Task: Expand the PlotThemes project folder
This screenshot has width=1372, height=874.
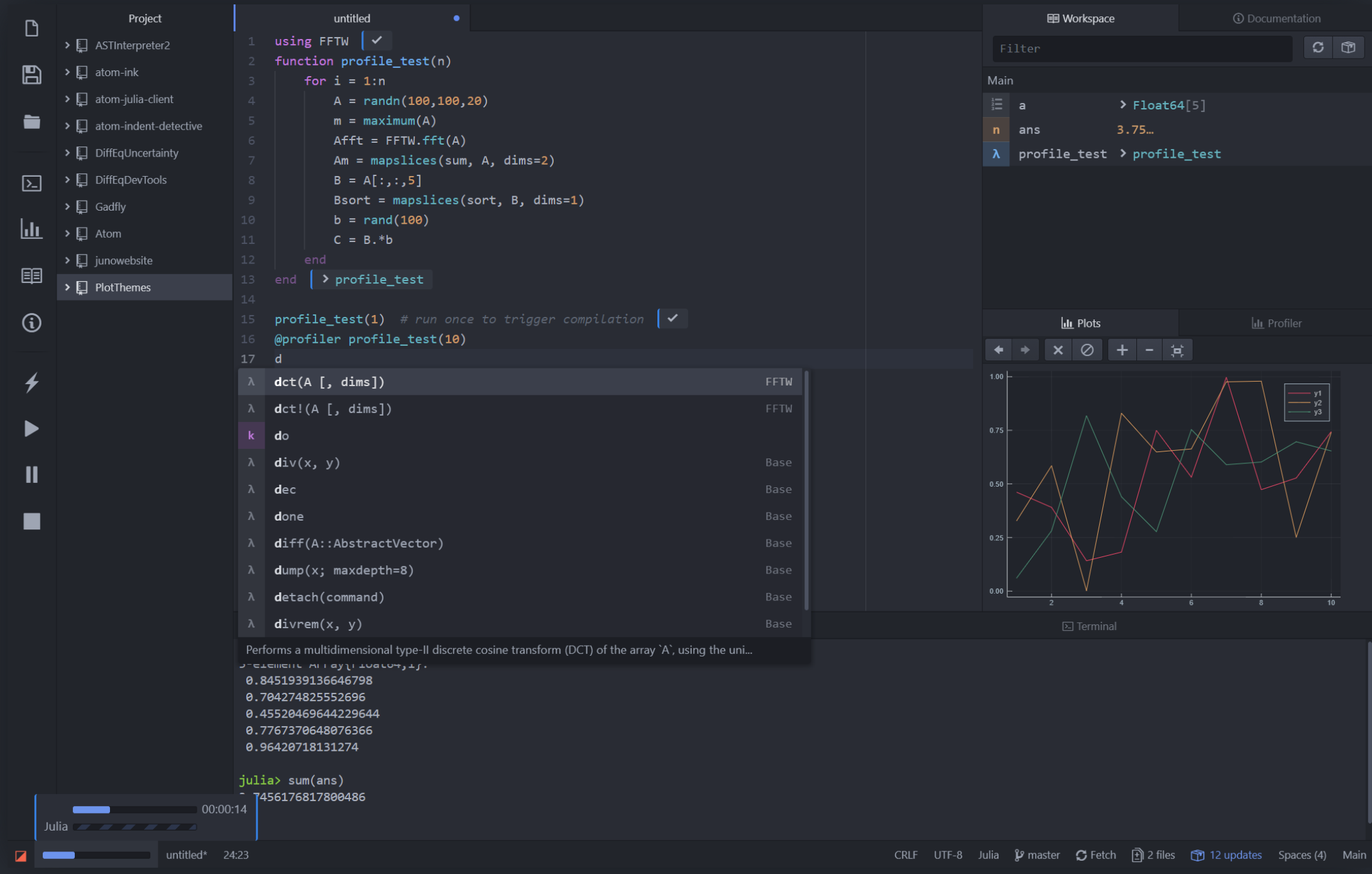Action: pyautogui.click(x=67, y=287)
